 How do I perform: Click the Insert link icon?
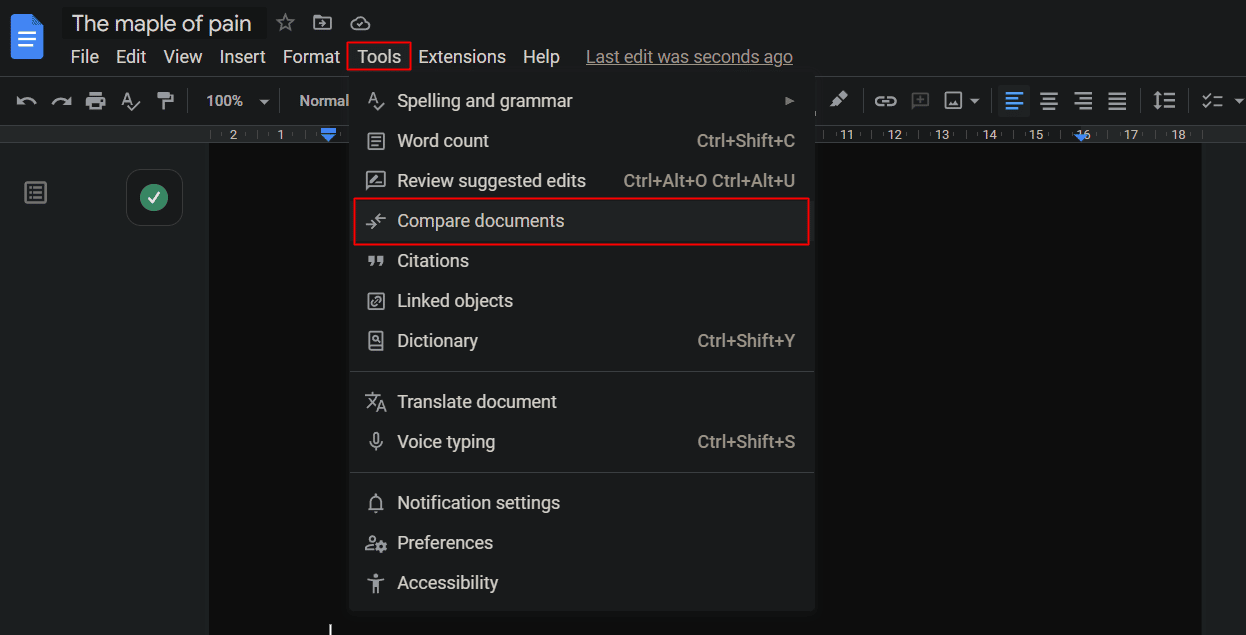pos(885,101)
